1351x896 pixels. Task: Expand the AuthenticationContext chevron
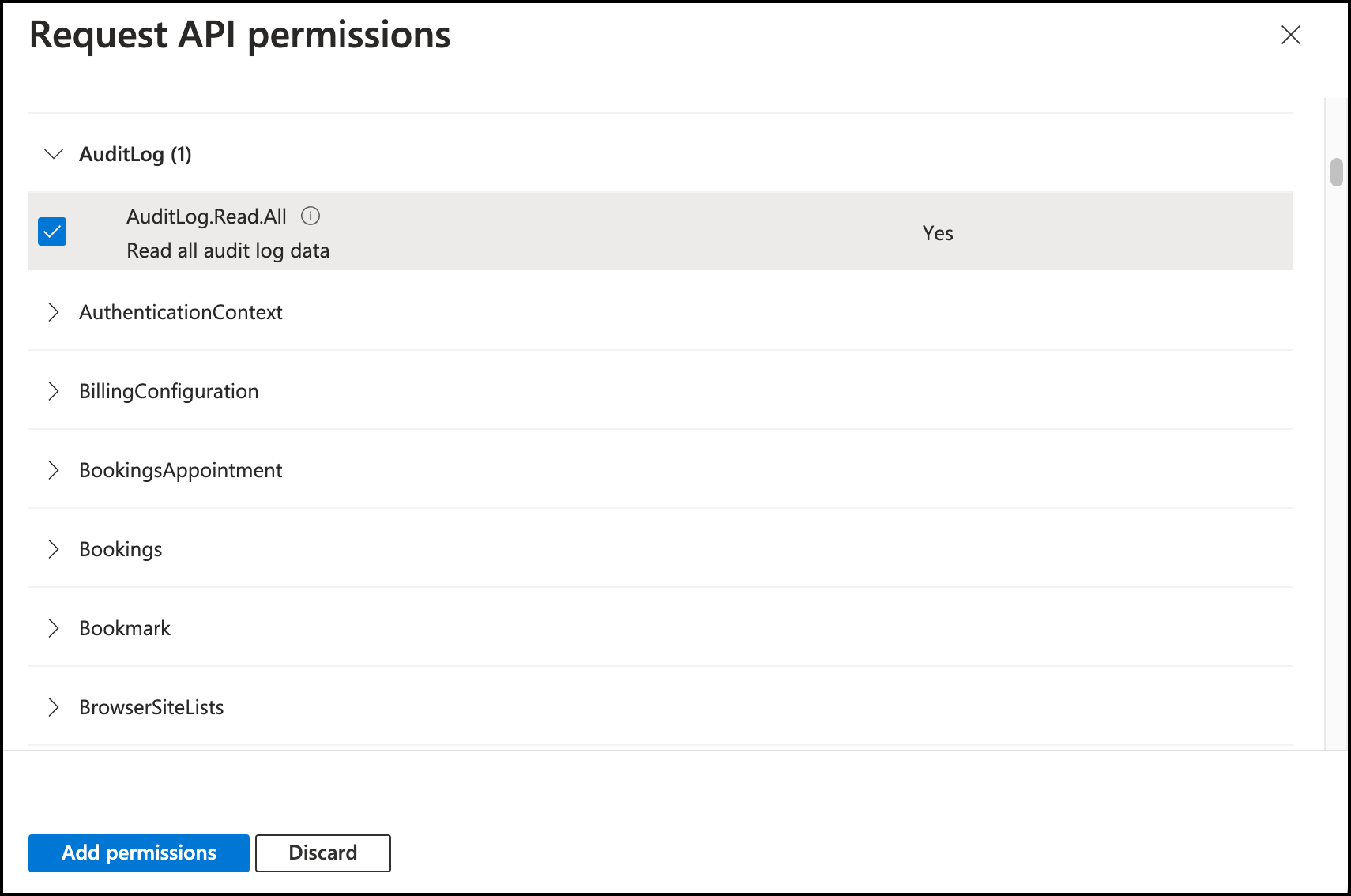tap(54, 312)
